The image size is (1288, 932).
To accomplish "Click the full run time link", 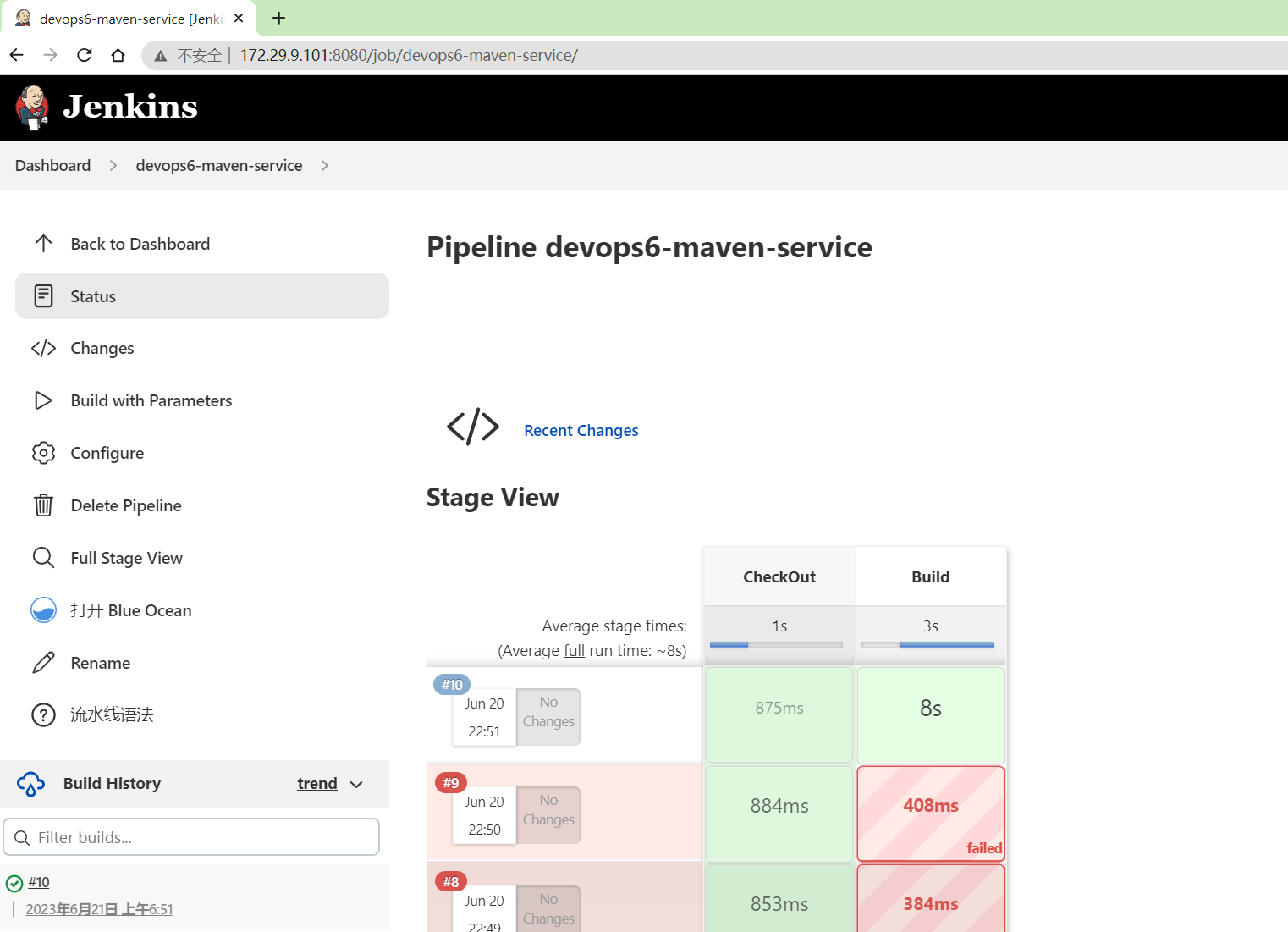I will click(575, 650).
